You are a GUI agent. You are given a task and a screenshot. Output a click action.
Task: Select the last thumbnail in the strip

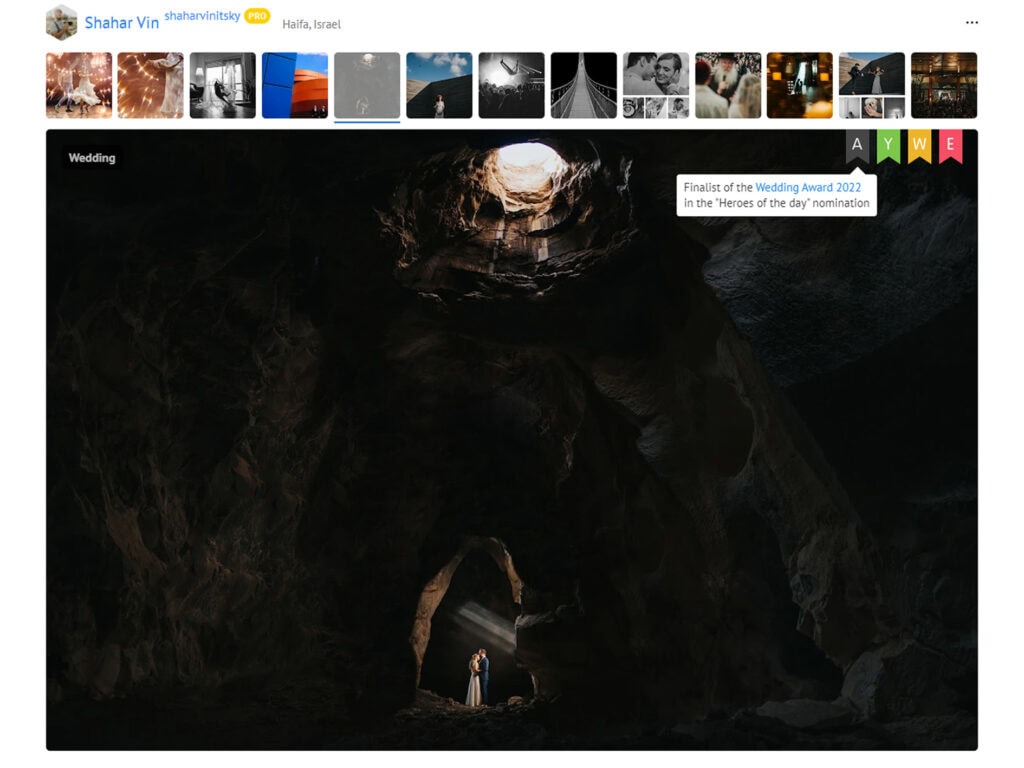pyautogui.click(x=943, y=86)
